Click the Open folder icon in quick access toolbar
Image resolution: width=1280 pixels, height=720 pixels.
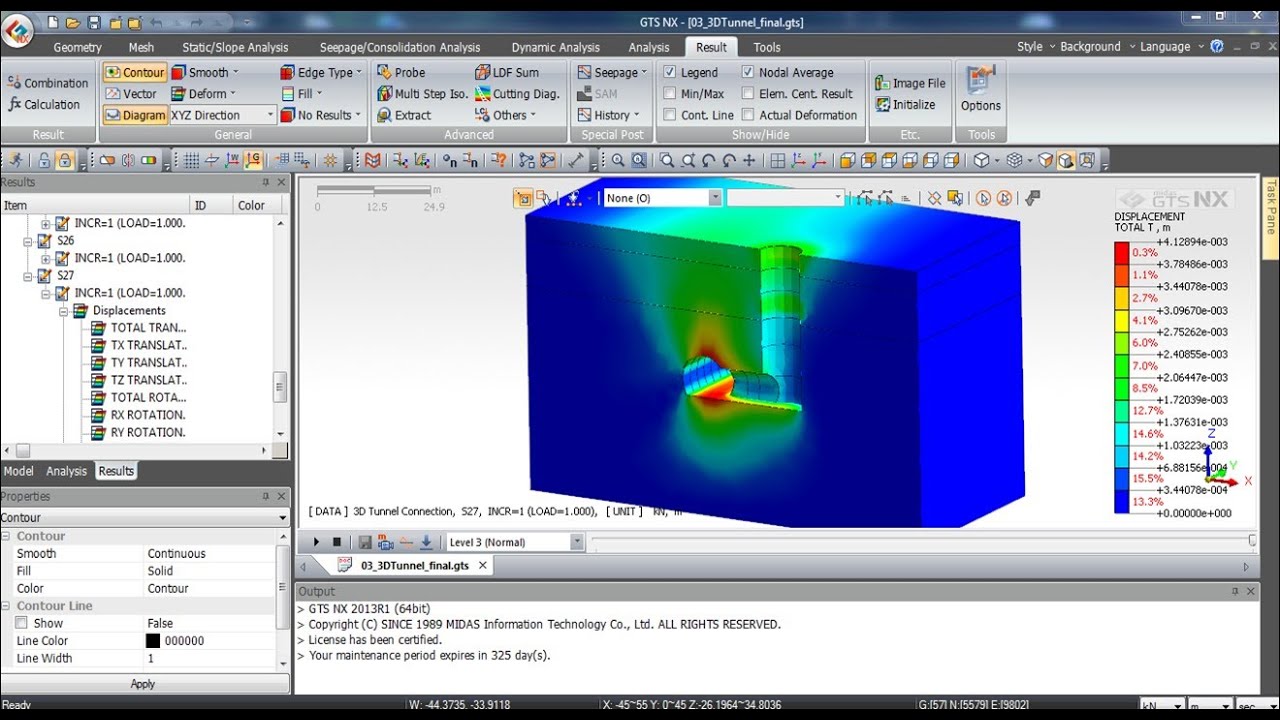[x=73, y=22]
